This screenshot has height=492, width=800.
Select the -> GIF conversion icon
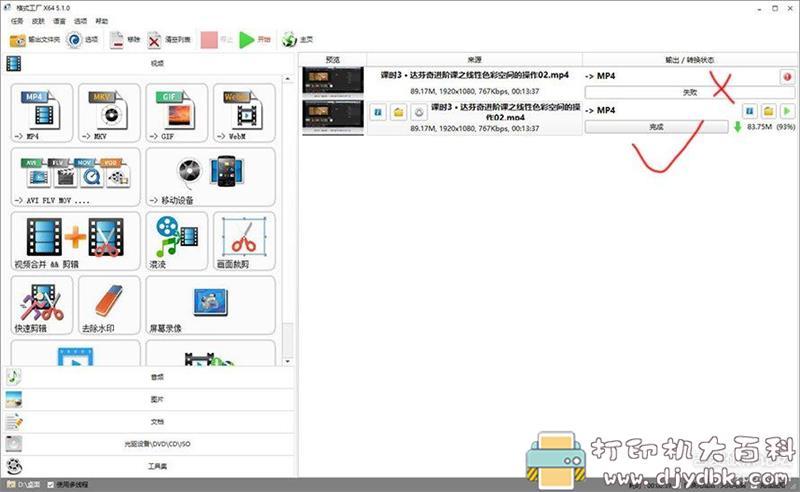pyautogui.click(x=176, y=113)
